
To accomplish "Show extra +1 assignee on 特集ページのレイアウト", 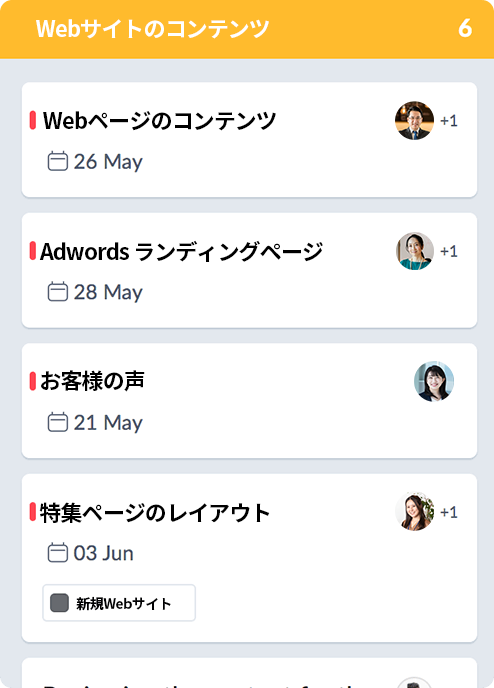I will (x=449, y=512).
